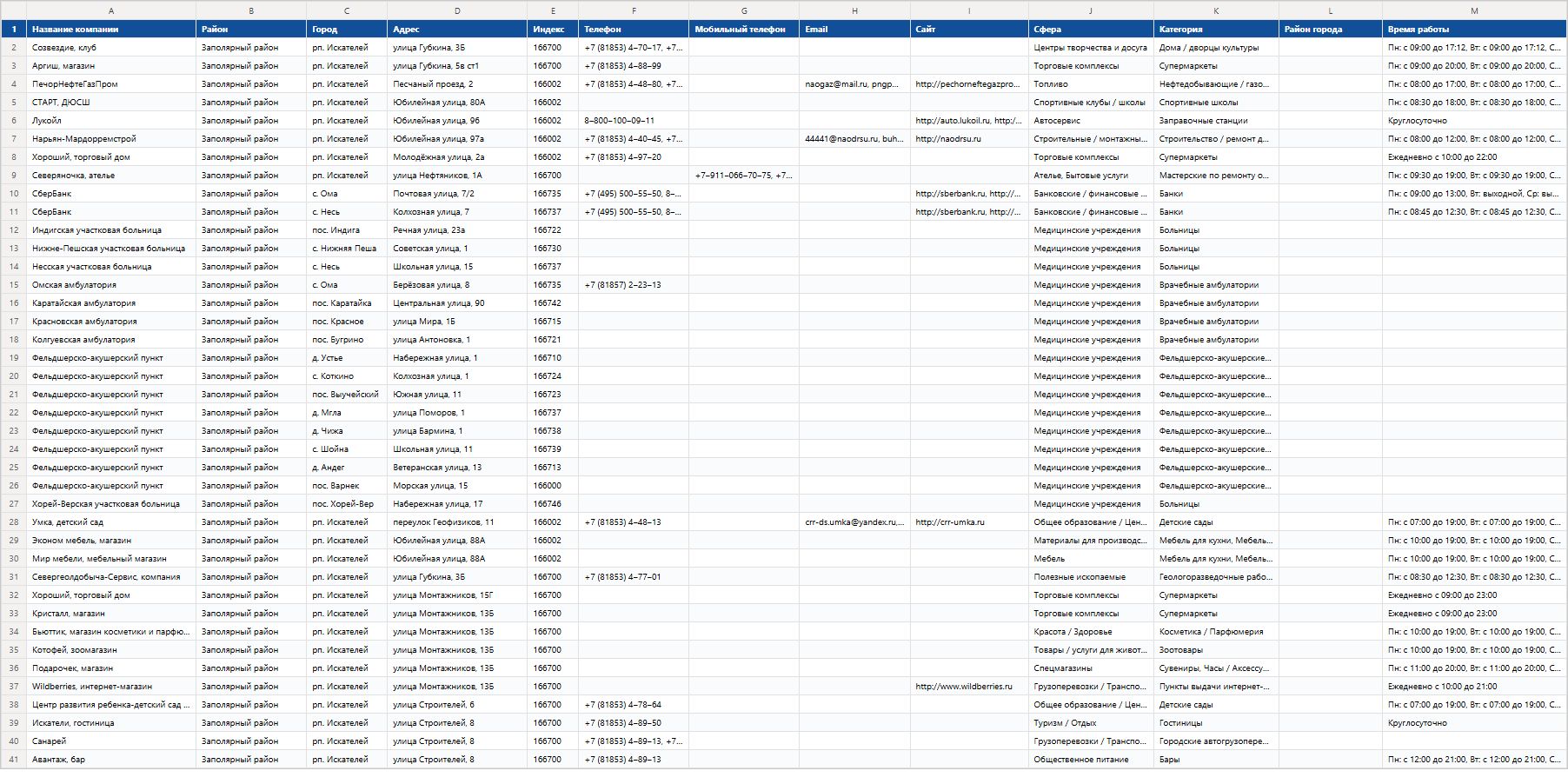Screen dimensions: 1568x784
Task: Select the category cell "Бары"
Action: [1216, 760]
